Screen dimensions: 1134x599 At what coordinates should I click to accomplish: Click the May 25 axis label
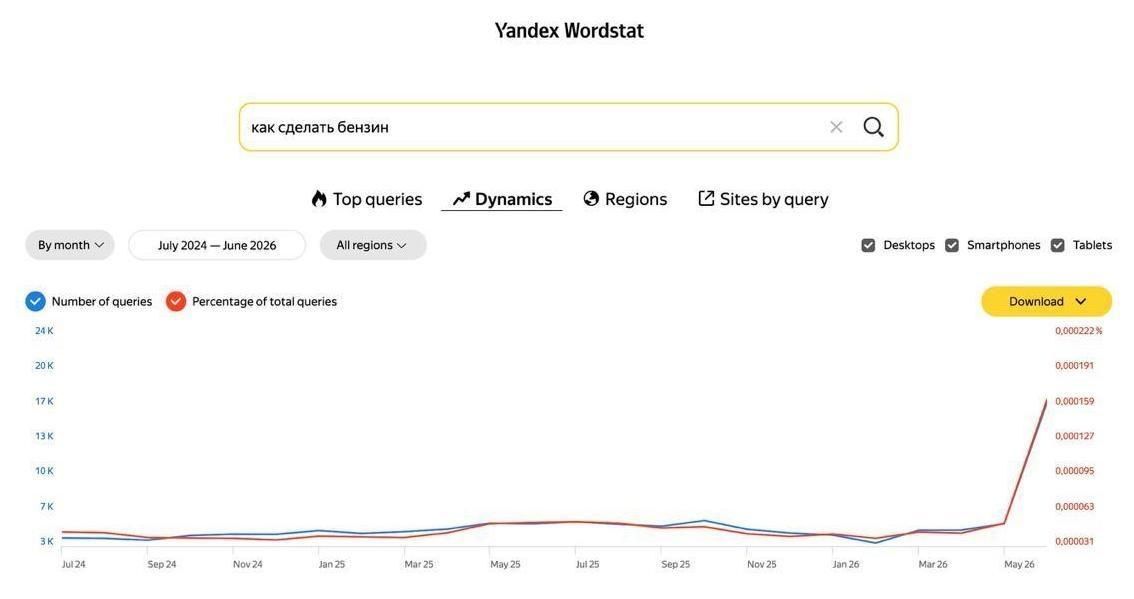tap(505, 564)
